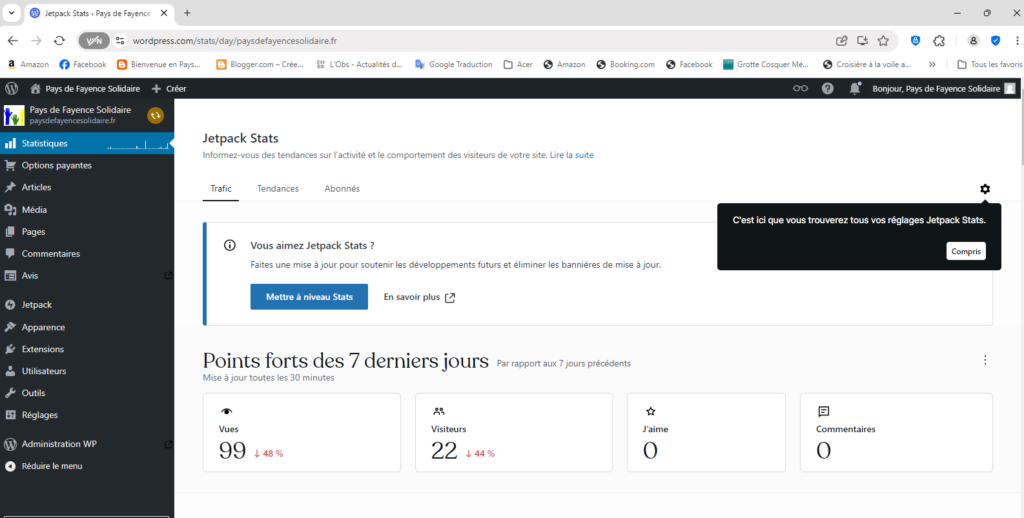
Task: Click the help question mark icon
Action: tap(827, 88)
